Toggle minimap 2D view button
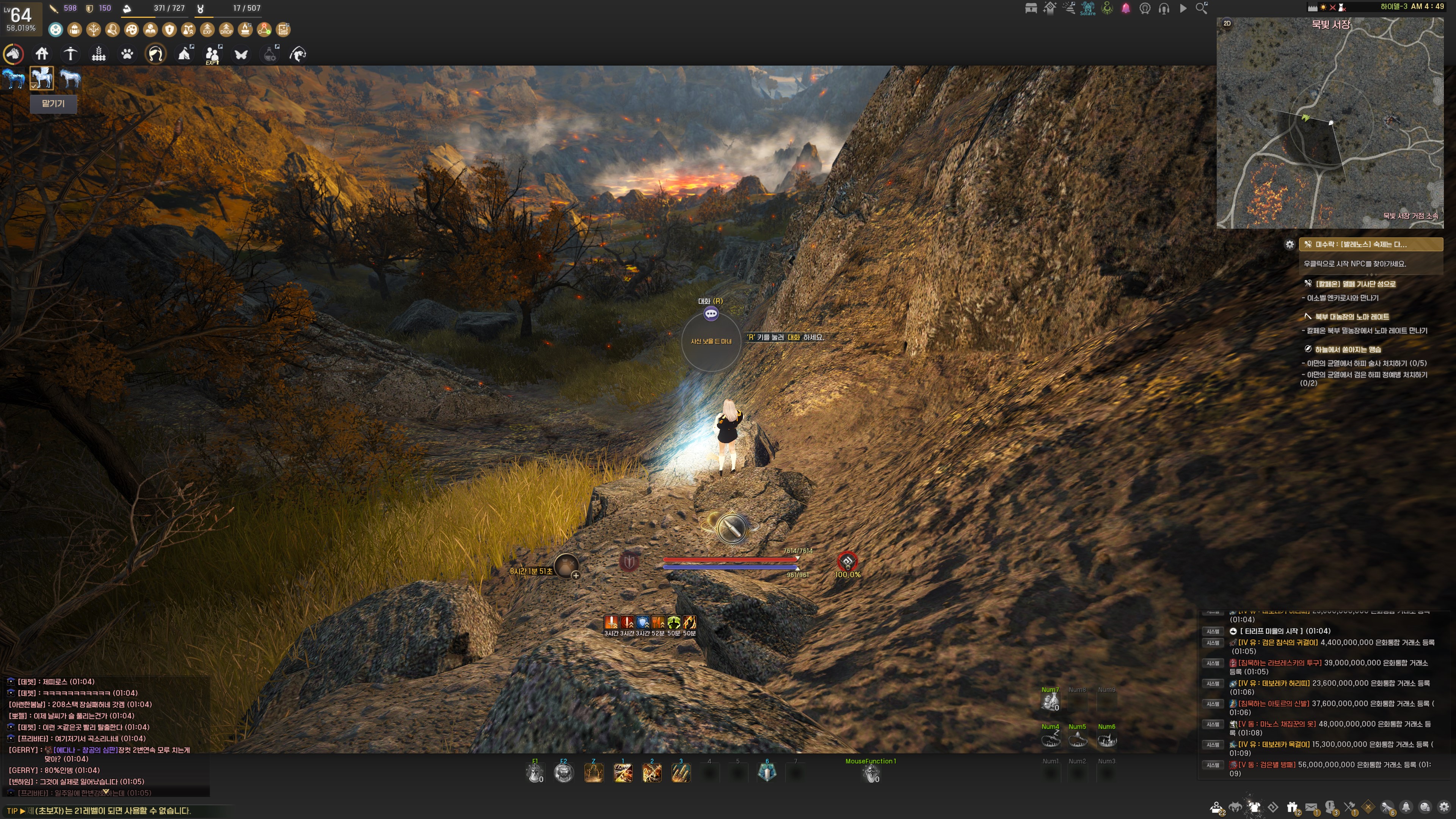Viewport: 1456px width, 819px height. coord(1227,24)
